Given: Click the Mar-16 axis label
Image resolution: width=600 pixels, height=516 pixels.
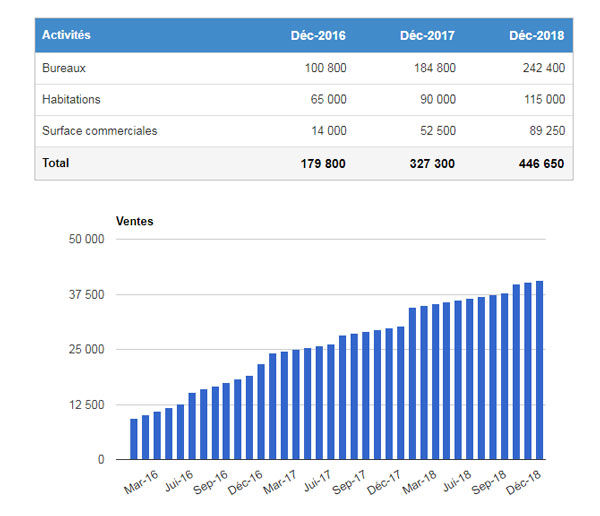Looking at the screenshot, I should click(141, 482).
